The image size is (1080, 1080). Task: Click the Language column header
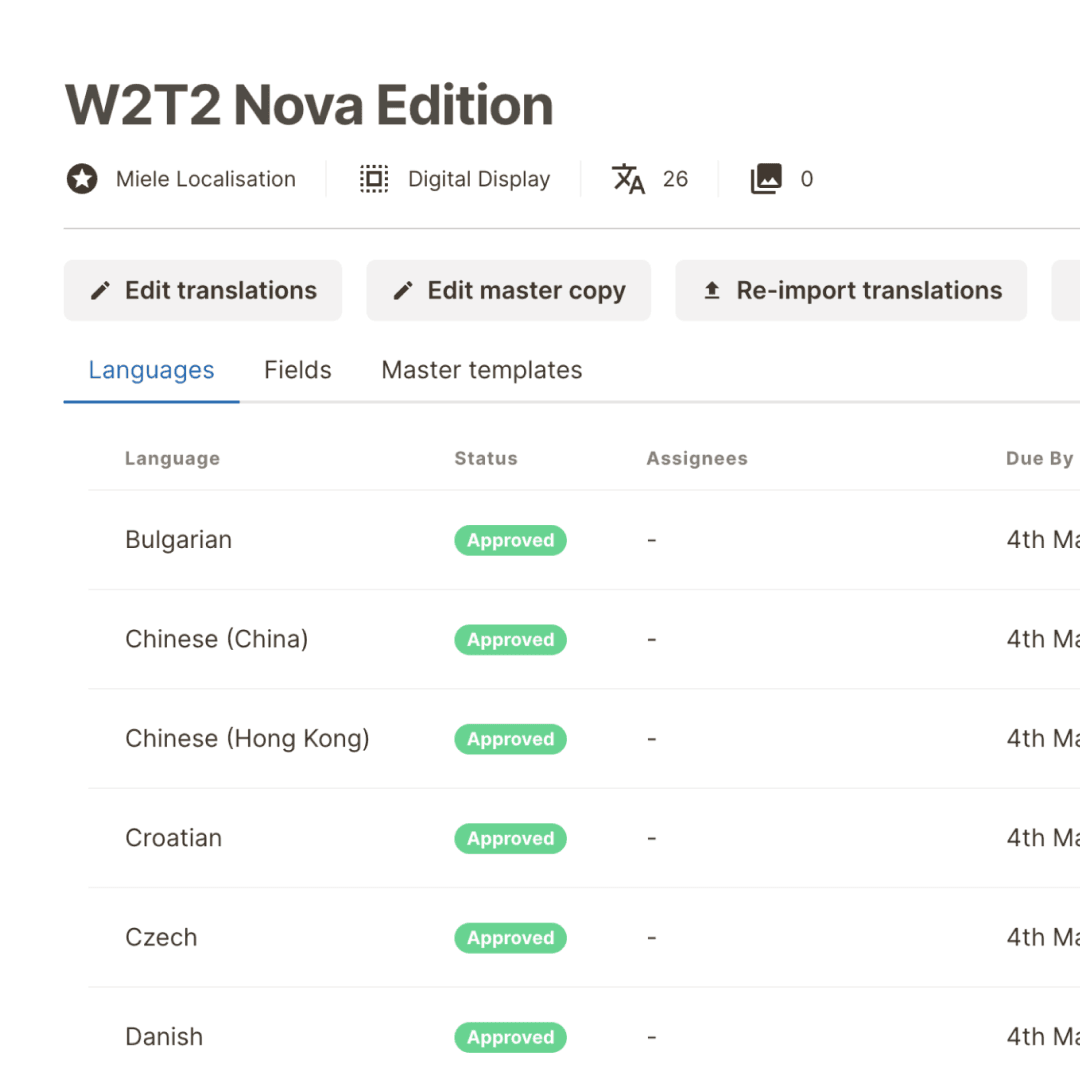click(172, 458)
